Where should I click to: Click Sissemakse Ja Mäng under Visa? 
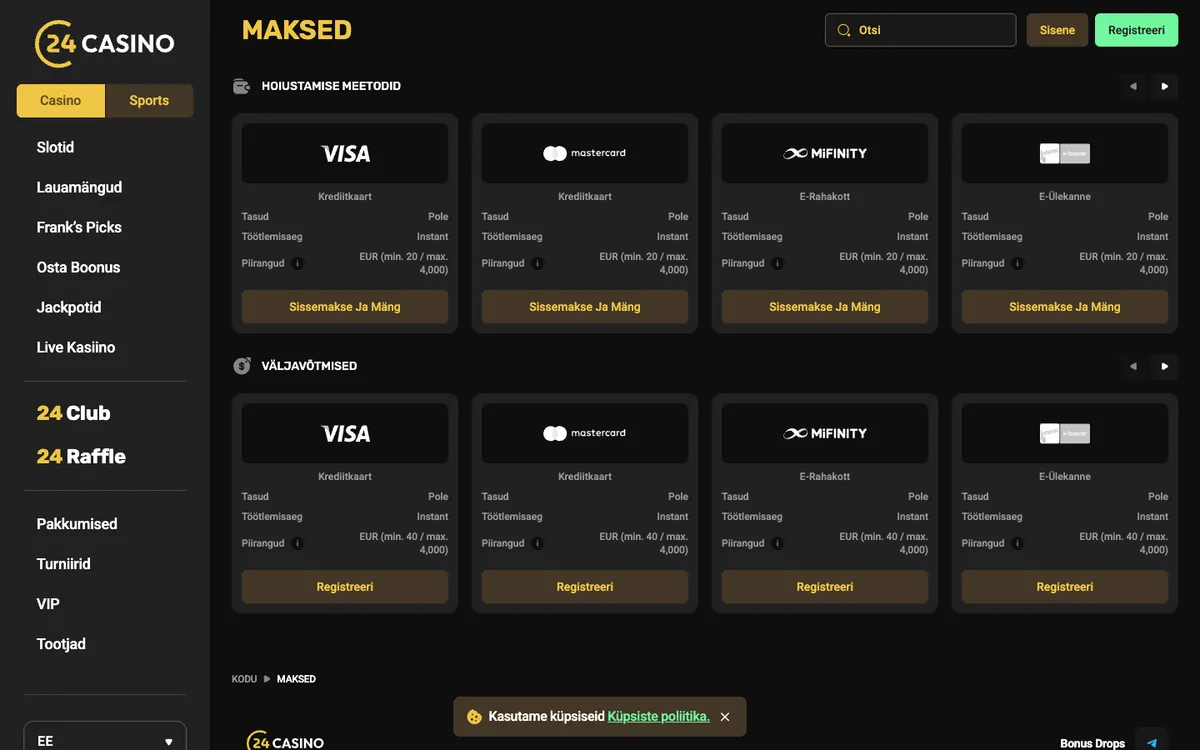pyautogui.click(x=345, y=307)
